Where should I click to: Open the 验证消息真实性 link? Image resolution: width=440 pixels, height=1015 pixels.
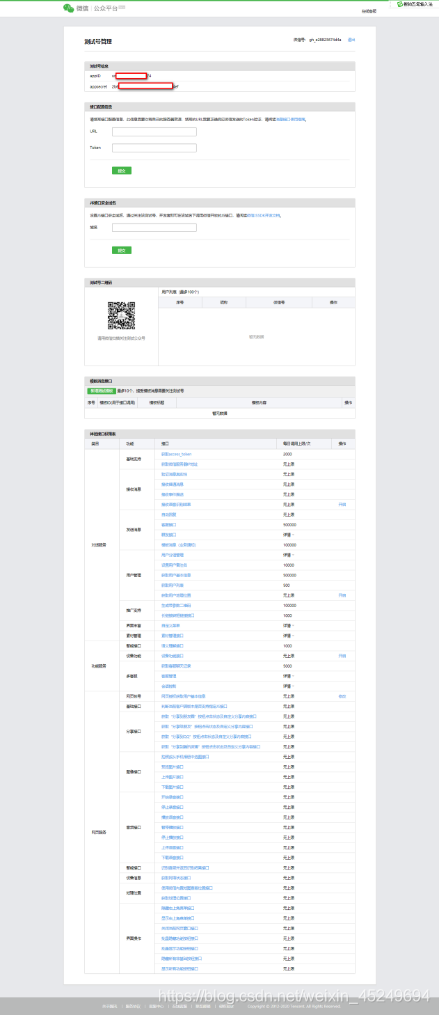[172, 474]
